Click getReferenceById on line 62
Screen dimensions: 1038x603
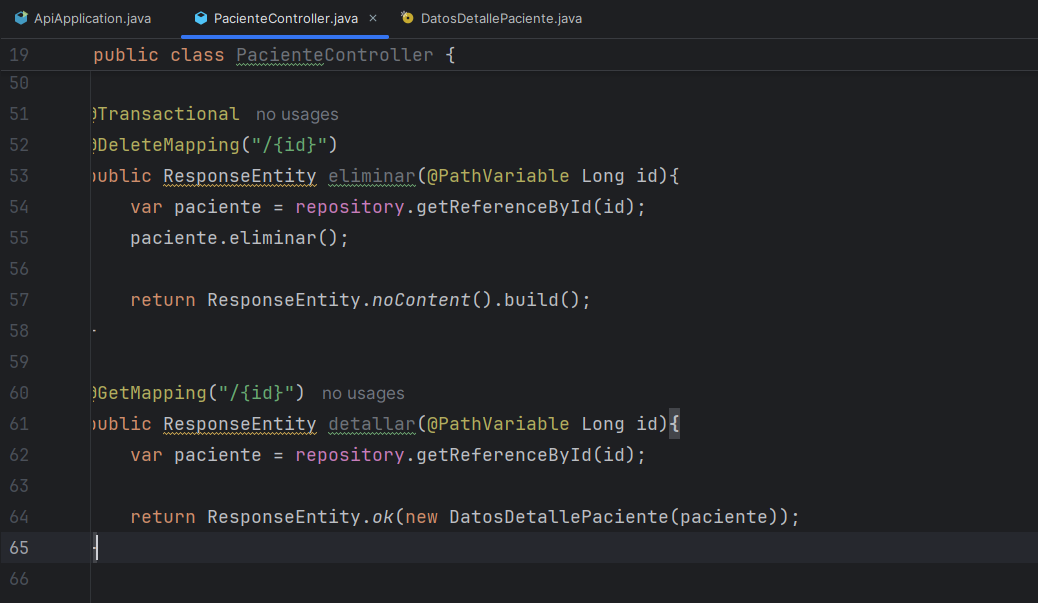coord(504,455)
